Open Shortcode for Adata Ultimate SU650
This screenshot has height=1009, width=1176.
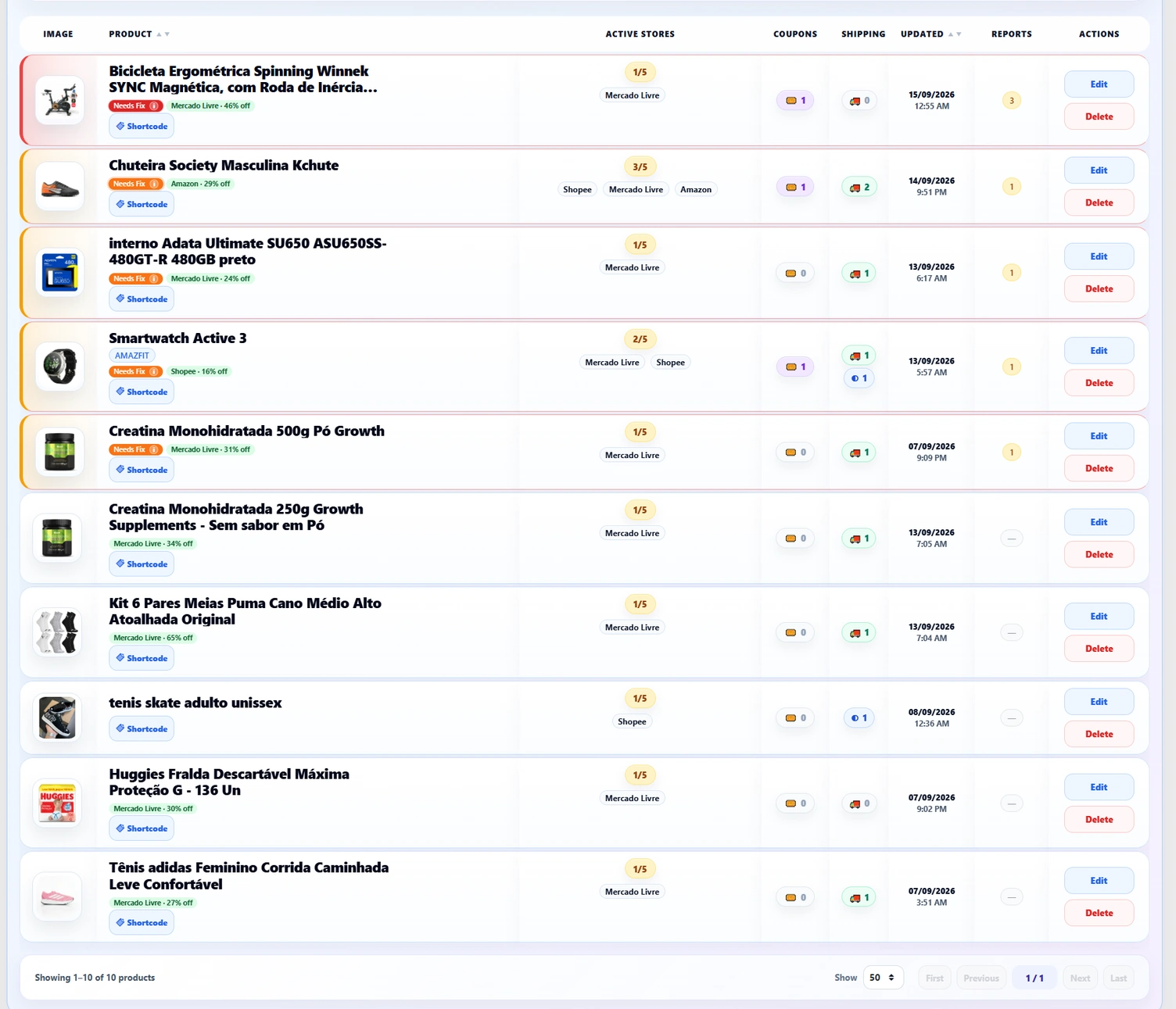click(142, 299)
